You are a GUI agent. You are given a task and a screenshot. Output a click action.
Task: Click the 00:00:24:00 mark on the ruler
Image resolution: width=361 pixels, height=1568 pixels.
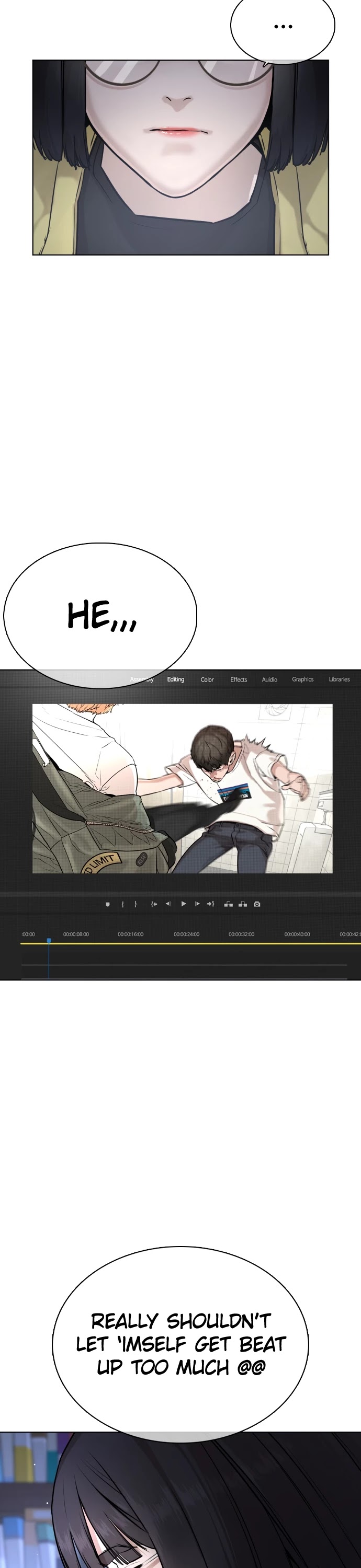click(187, 933)
